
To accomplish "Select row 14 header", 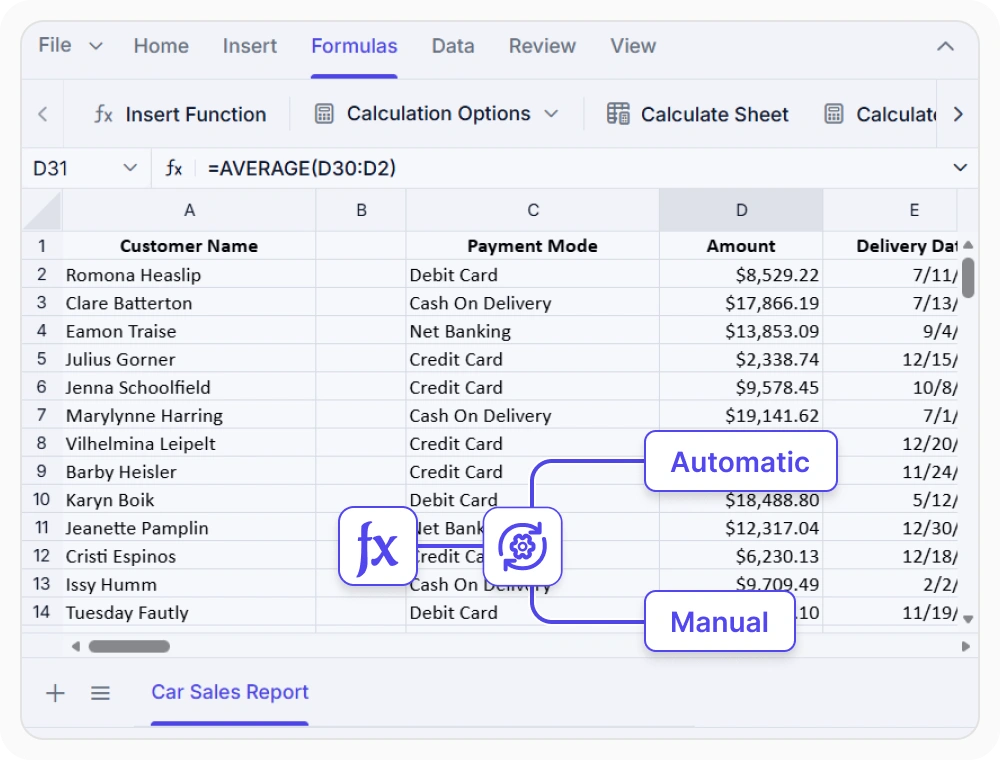I will [42, 612].
